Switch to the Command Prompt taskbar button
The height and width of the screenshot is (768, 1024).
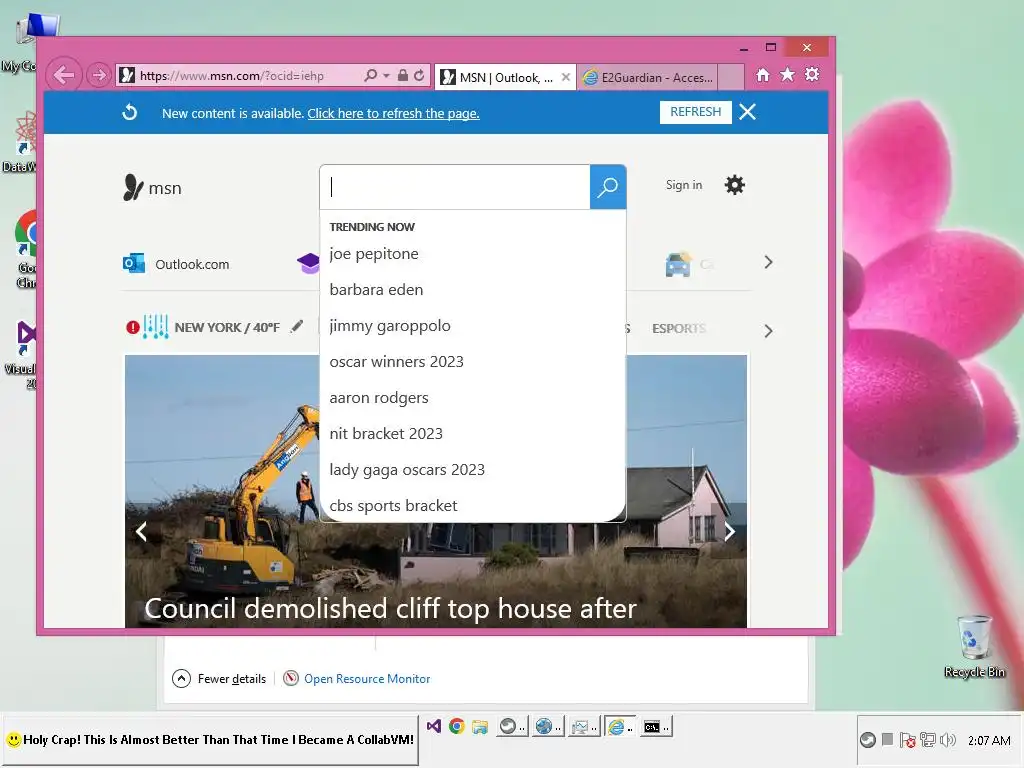point(656,726)
